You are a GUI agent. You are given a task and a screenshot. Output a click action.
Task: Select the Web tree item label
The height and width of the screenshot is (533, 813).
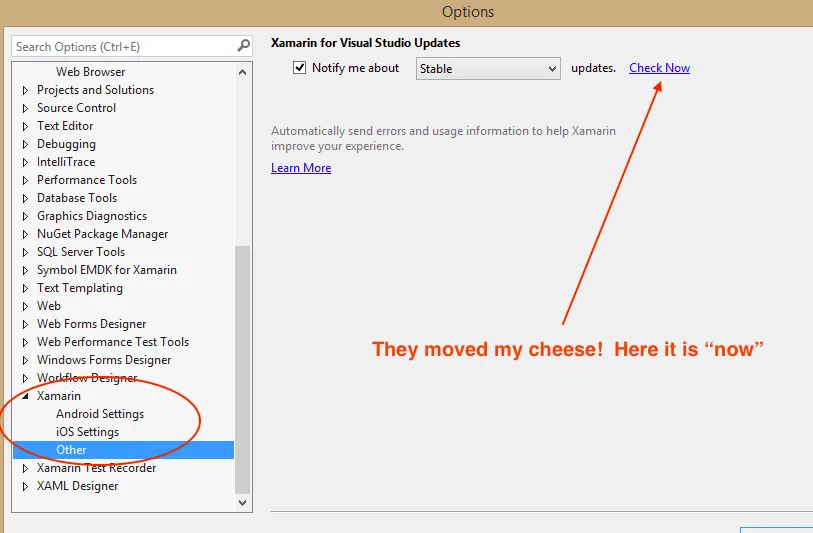click(x=49, y=306)
